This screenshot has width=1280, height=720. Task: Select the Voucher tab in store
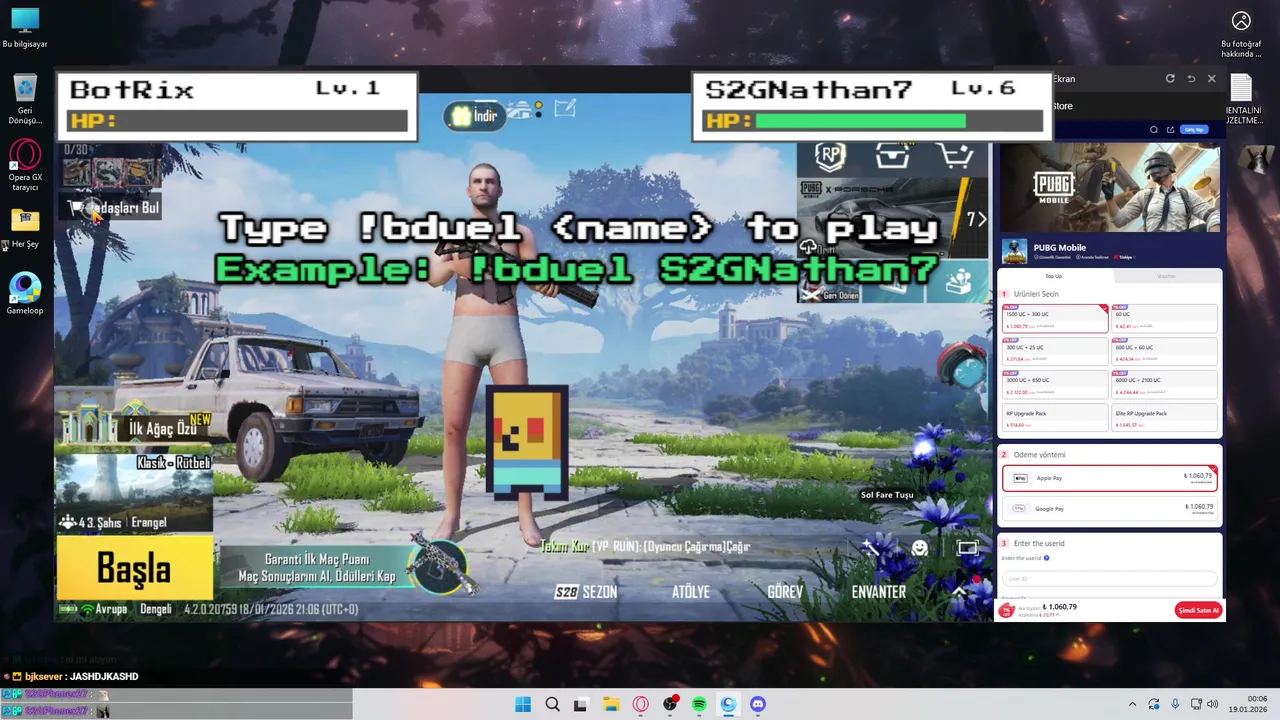(x=1166, y=276)
